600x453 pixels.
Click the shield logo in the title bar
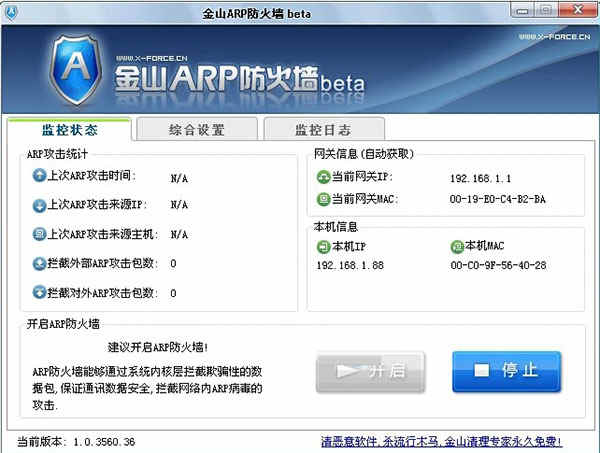pyautogui.click(x=11, y=13)
